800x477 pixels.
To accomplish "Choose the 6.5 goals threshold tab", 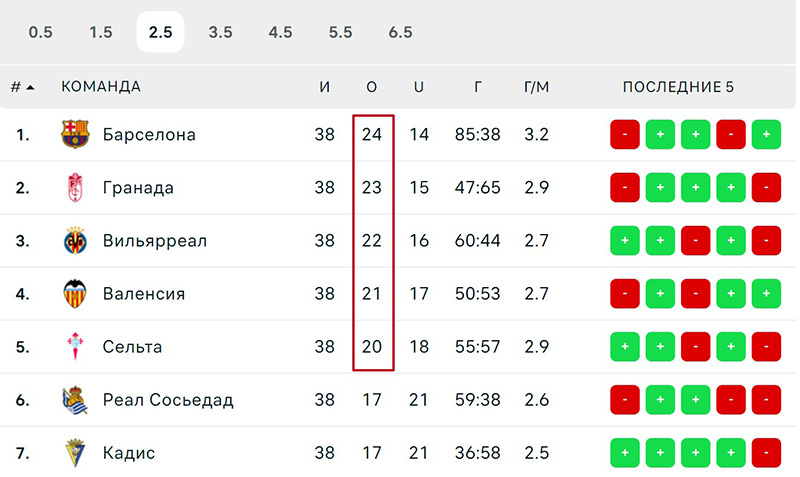I will coord(401,32).
